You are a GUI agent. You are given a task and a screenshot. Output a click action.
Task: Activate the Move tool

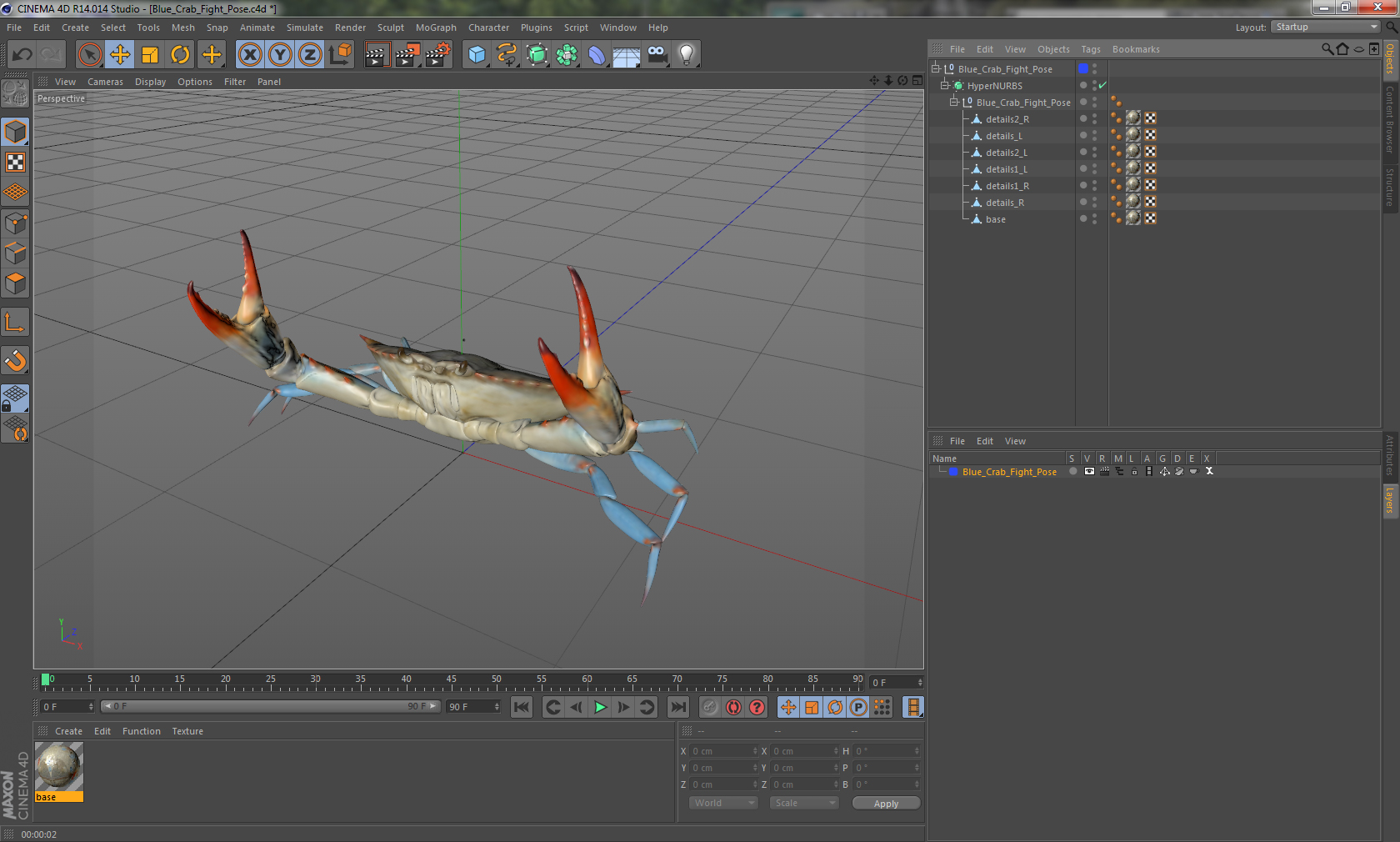pyautogui.click(x=120, y=55)
